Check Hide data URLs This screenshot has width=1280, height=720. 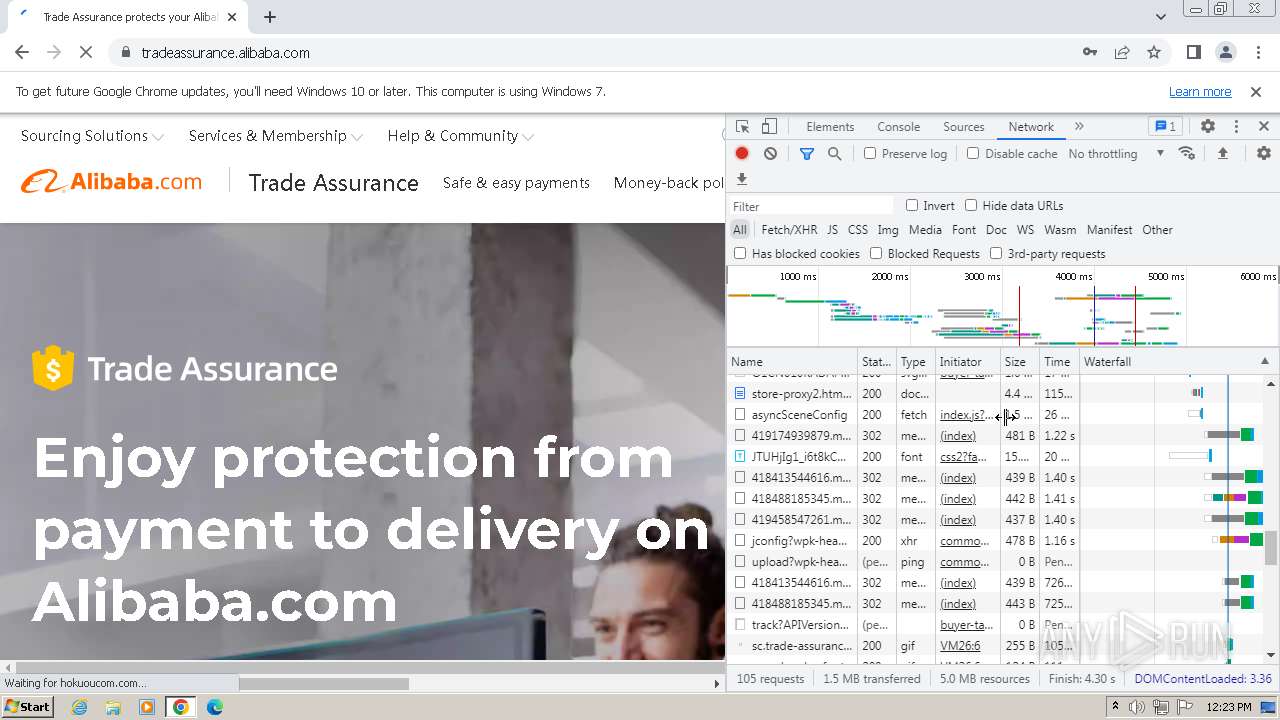click(x=971, y=205)
